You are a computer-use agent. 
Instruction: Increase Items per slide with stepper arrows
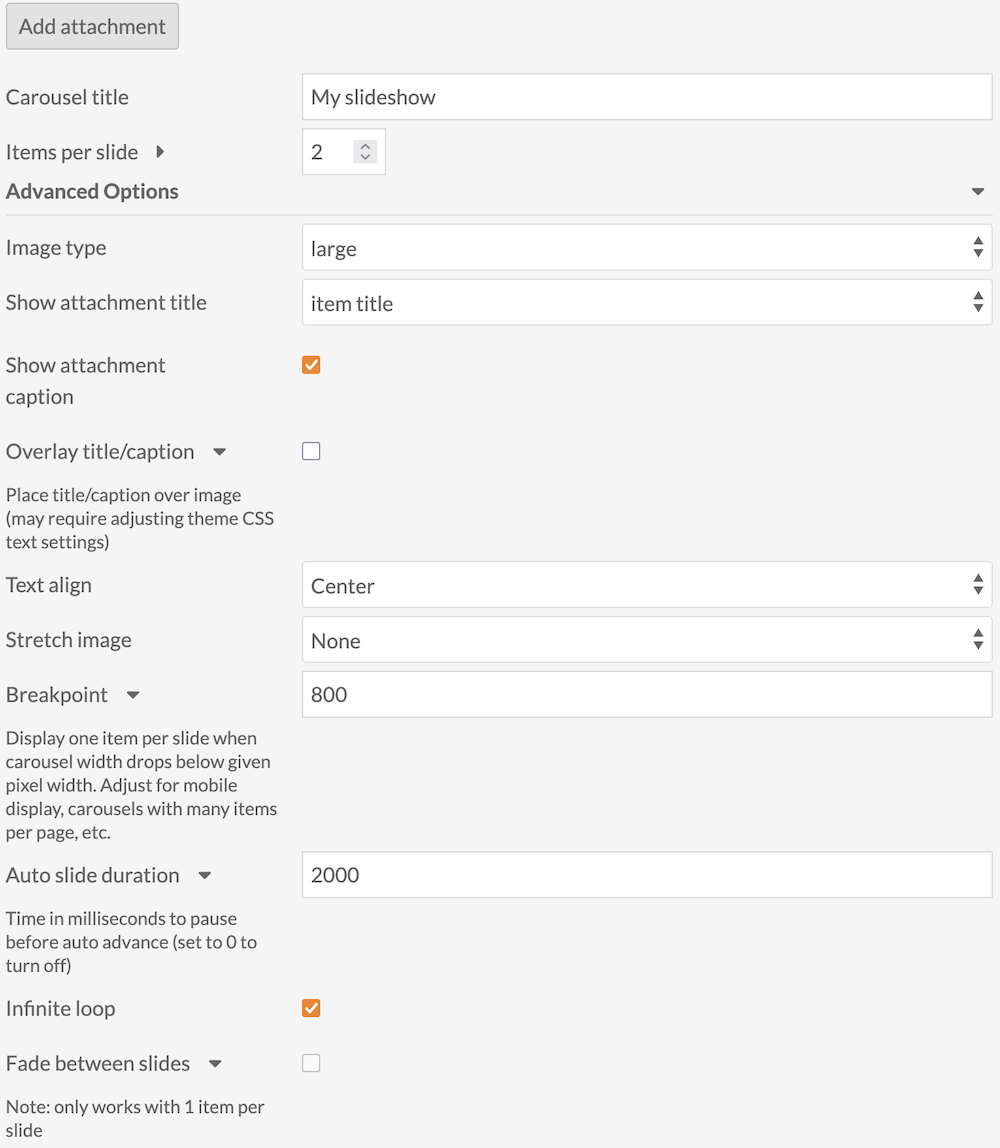(365, 146)
